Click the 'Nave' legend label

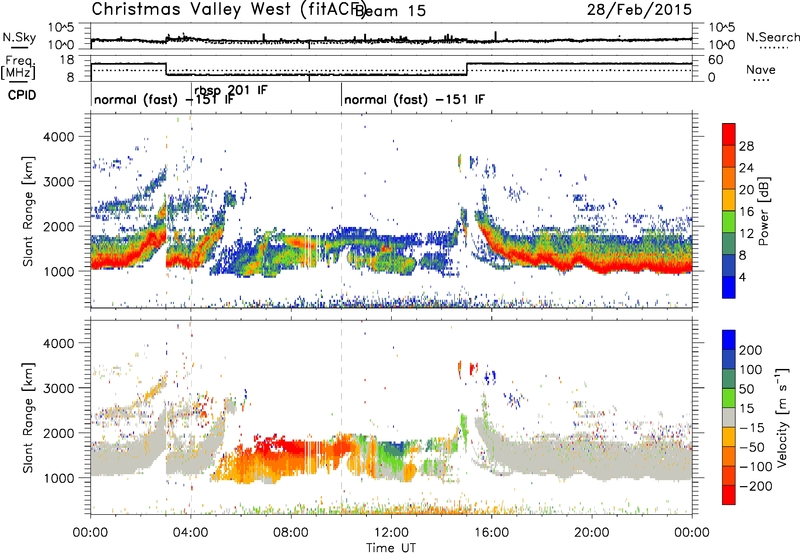pyautogui.click(x=760, y=70)
